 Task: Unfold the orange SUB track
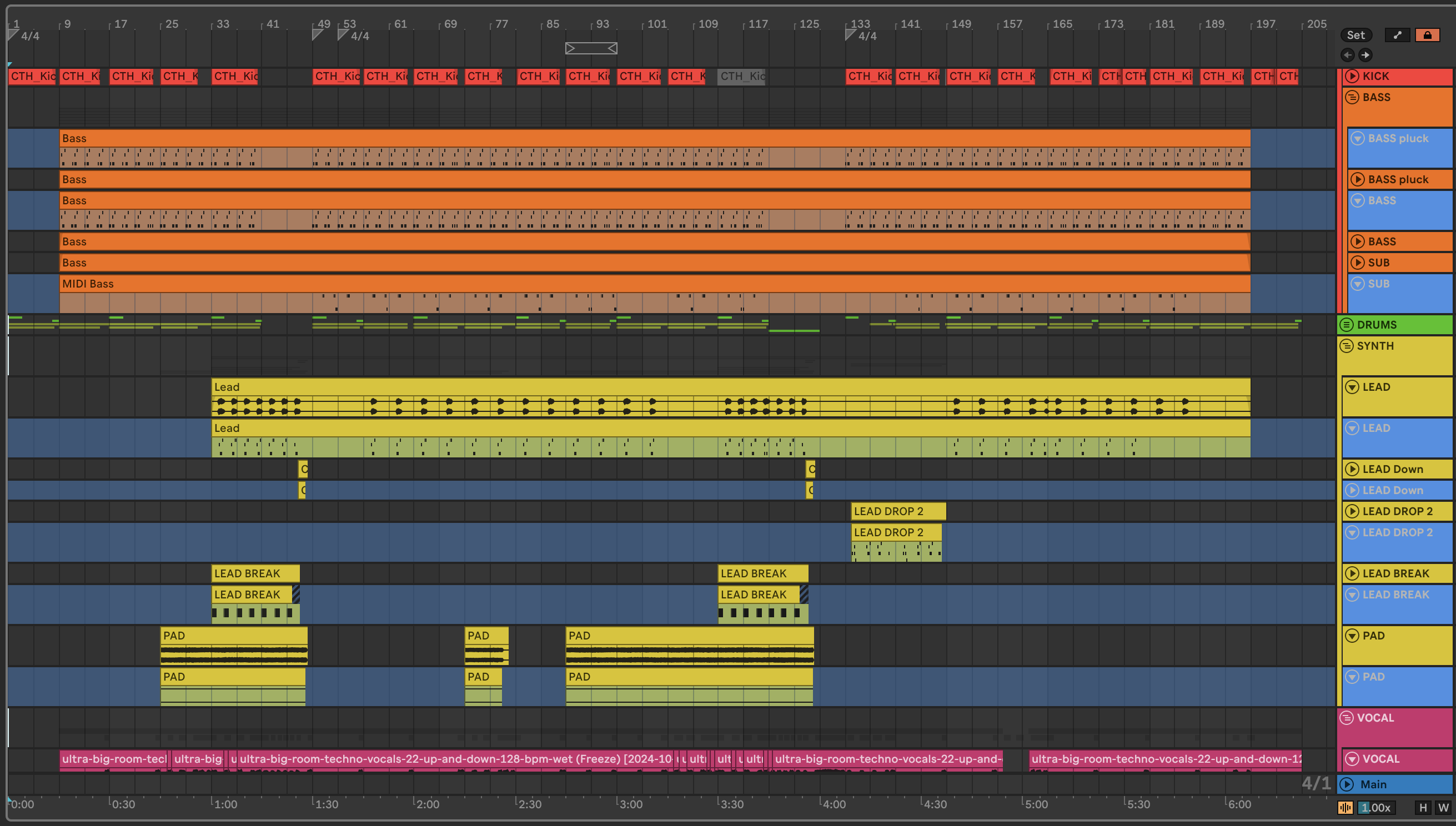(1358, 263)
